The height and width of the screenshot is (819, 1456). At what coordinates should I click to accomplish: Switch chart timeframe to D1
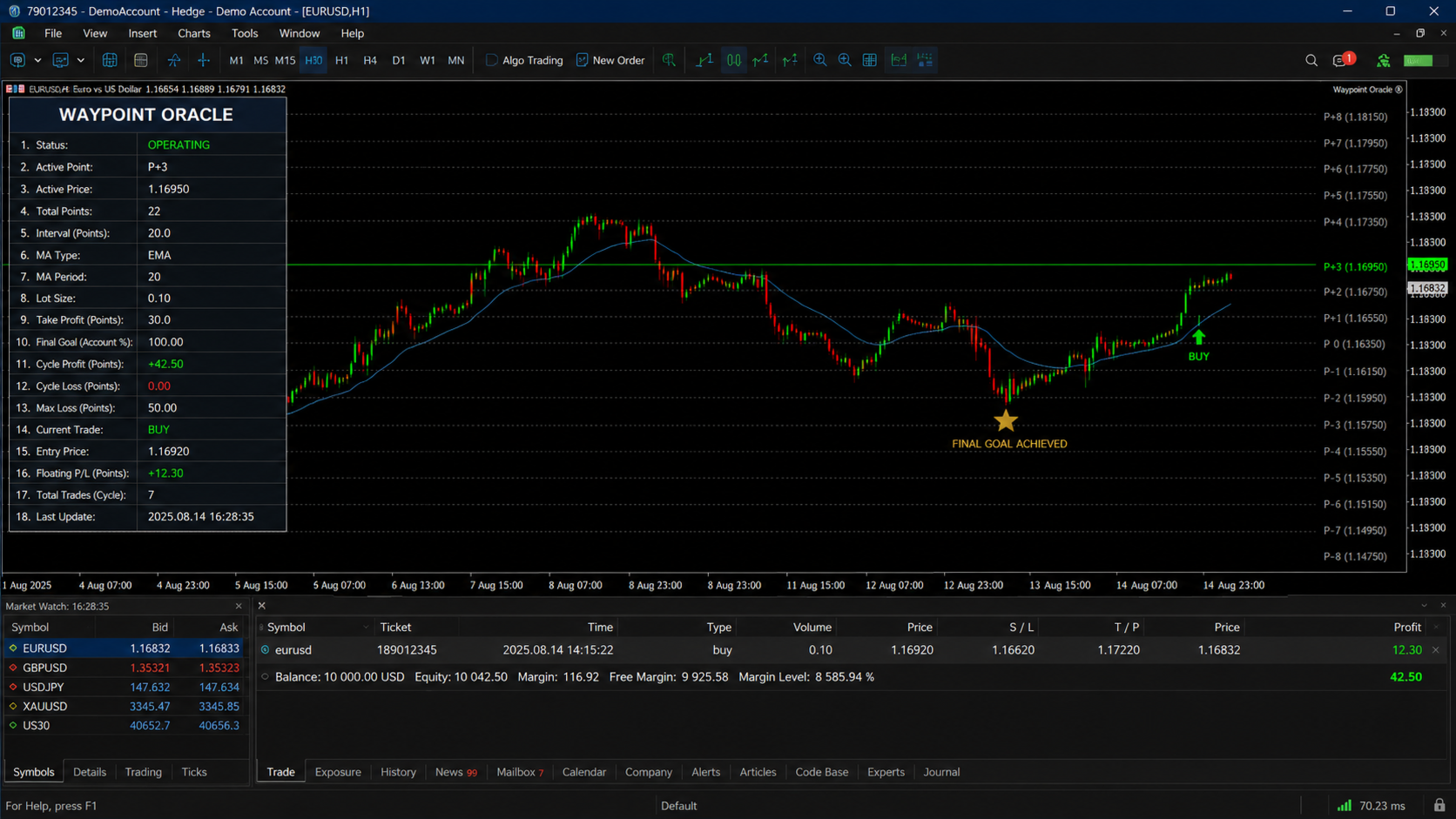[x=399, y=60]
